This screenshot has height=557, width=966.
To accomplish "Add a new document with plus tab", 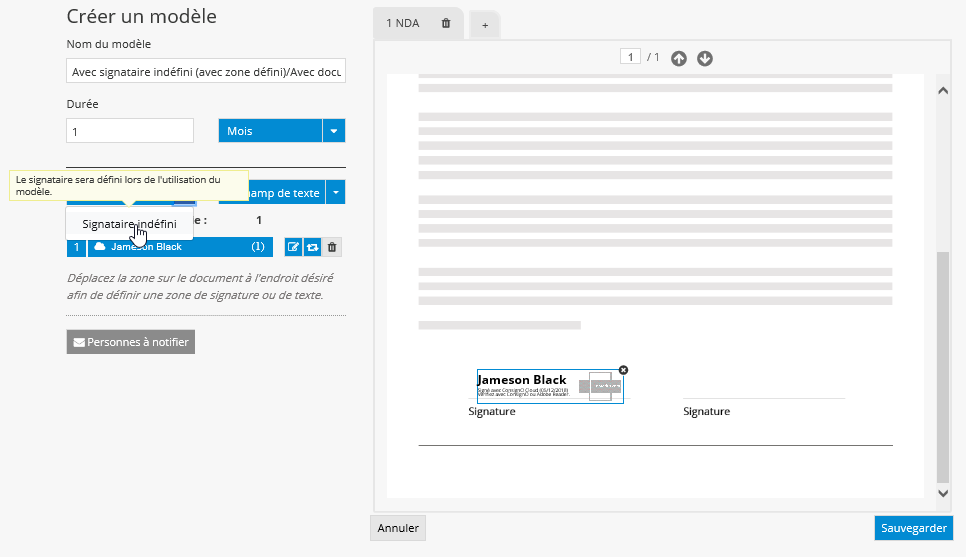I will tap(485, 25).
